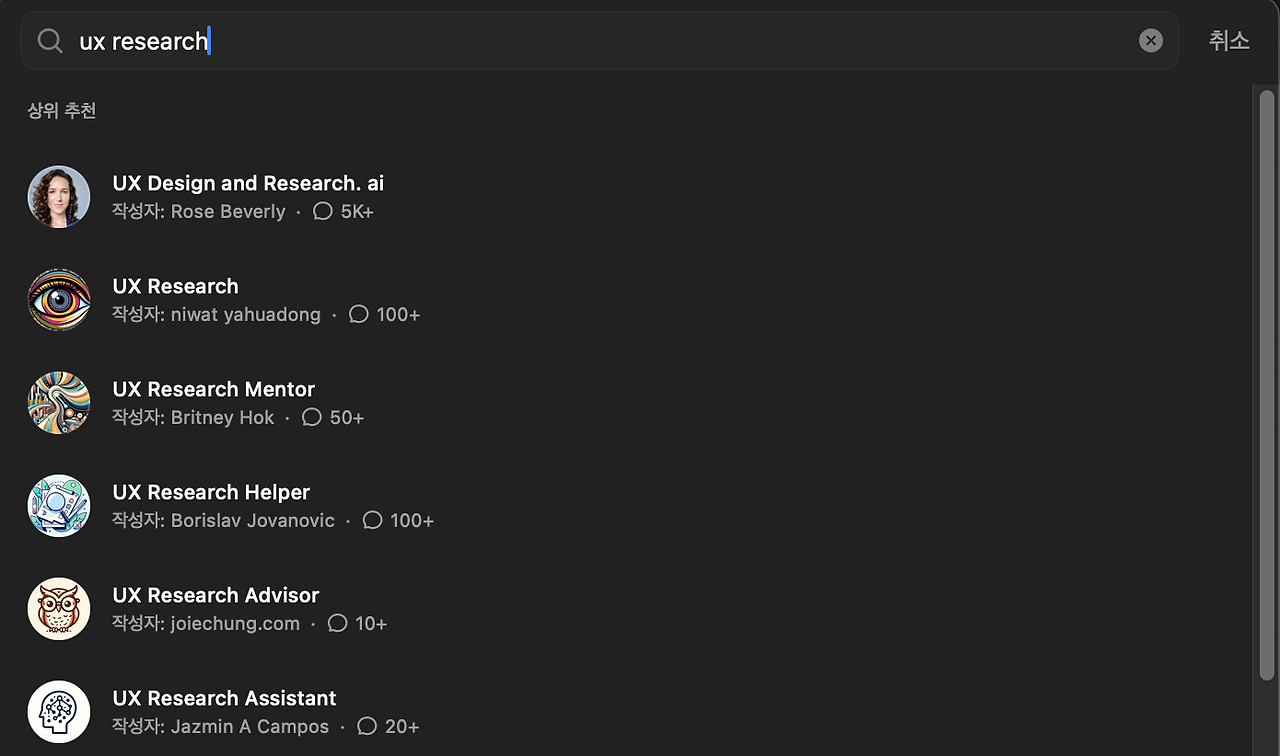Viewport: 1280px width, 756px height.
Task: Click the vertical scrollbar on the results list
Action: pos(1267,385)
